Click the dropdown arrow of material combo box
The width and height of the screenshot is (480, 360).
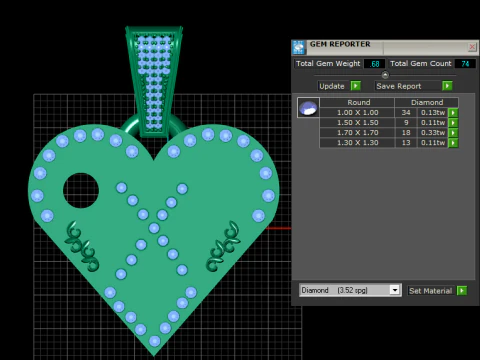click(395, 290)
